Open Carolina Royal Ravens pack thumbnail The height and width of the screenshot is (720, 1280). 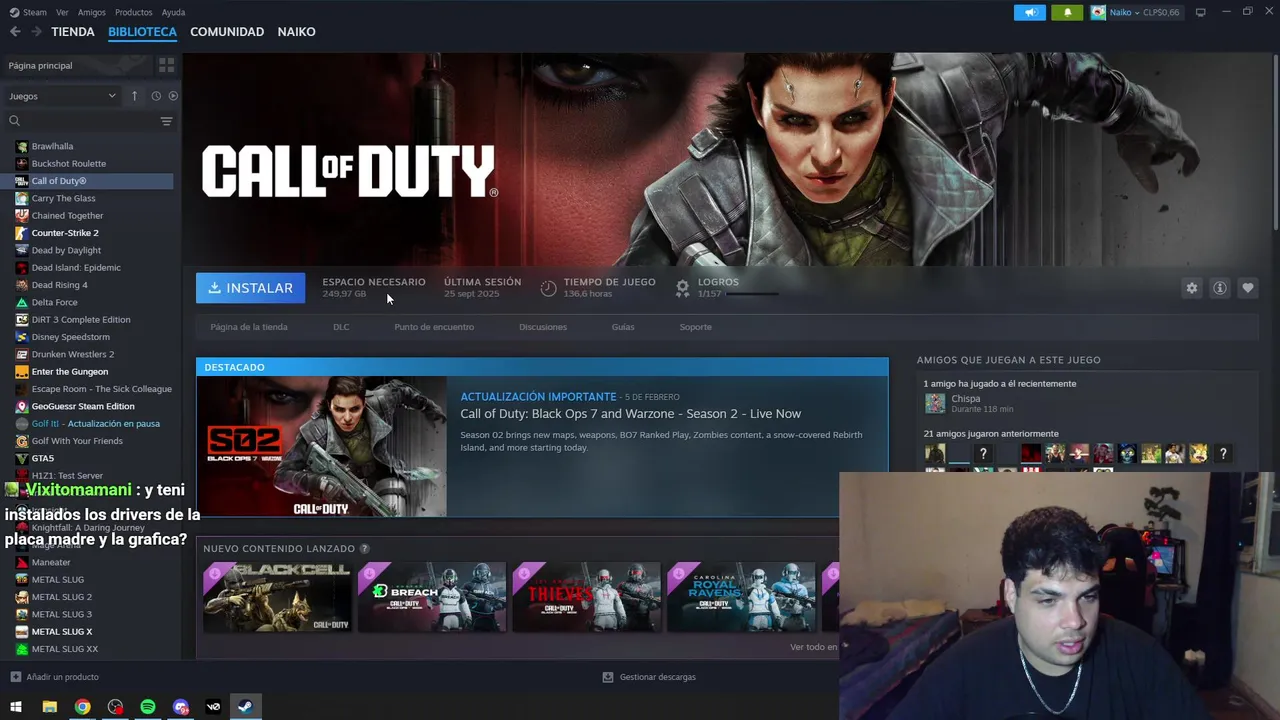tap(741, 597)
